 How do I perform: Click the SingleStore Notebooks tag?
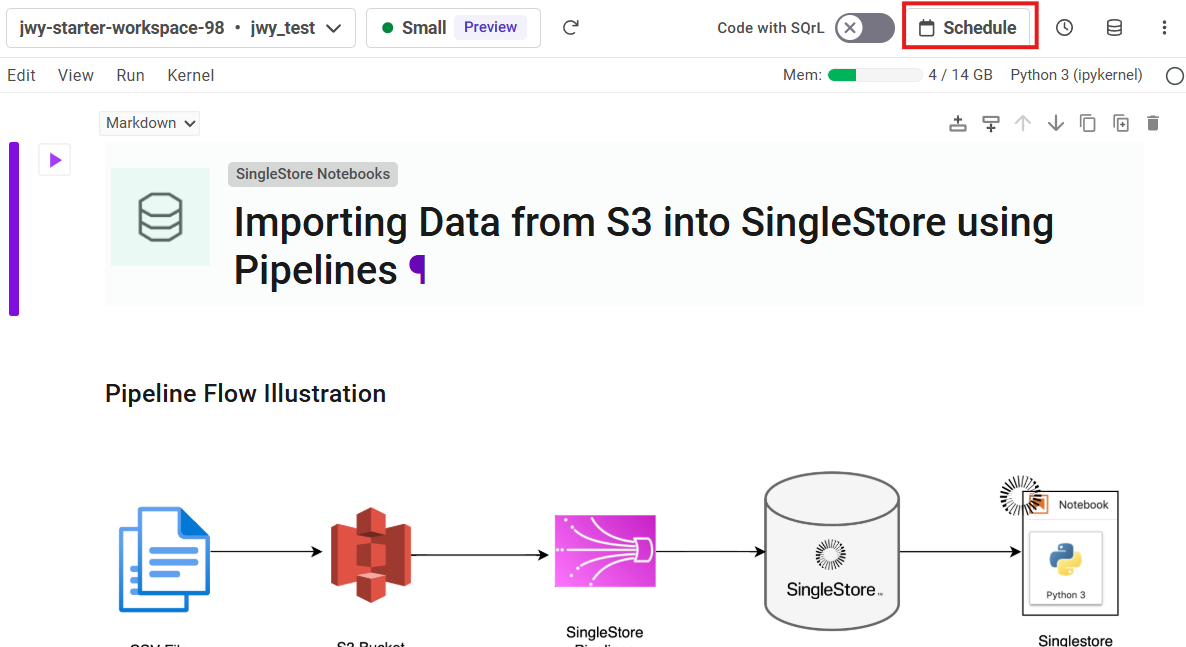coord(313,174)
